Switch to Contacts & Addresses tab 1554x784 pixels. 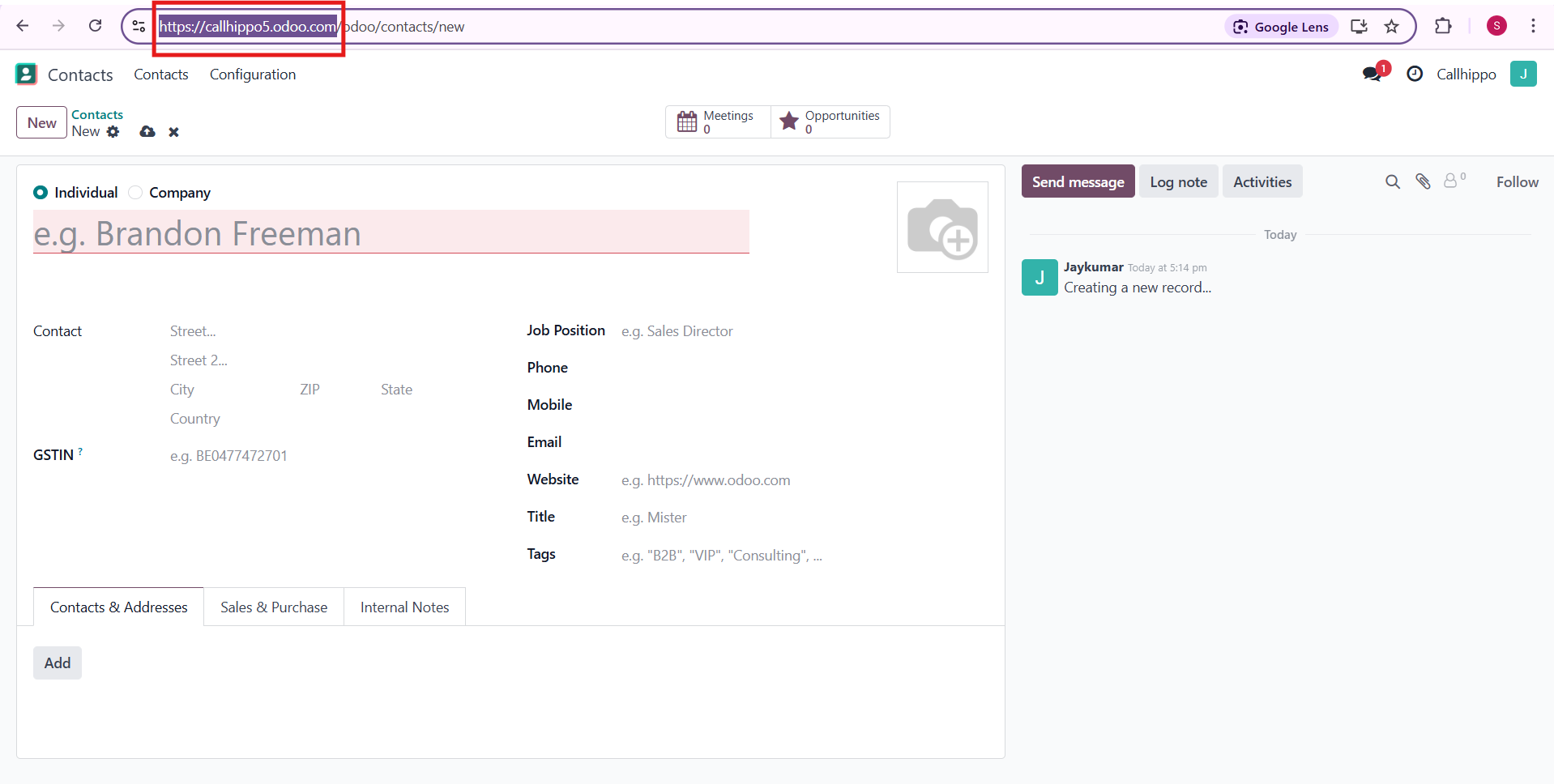point(118,607)
